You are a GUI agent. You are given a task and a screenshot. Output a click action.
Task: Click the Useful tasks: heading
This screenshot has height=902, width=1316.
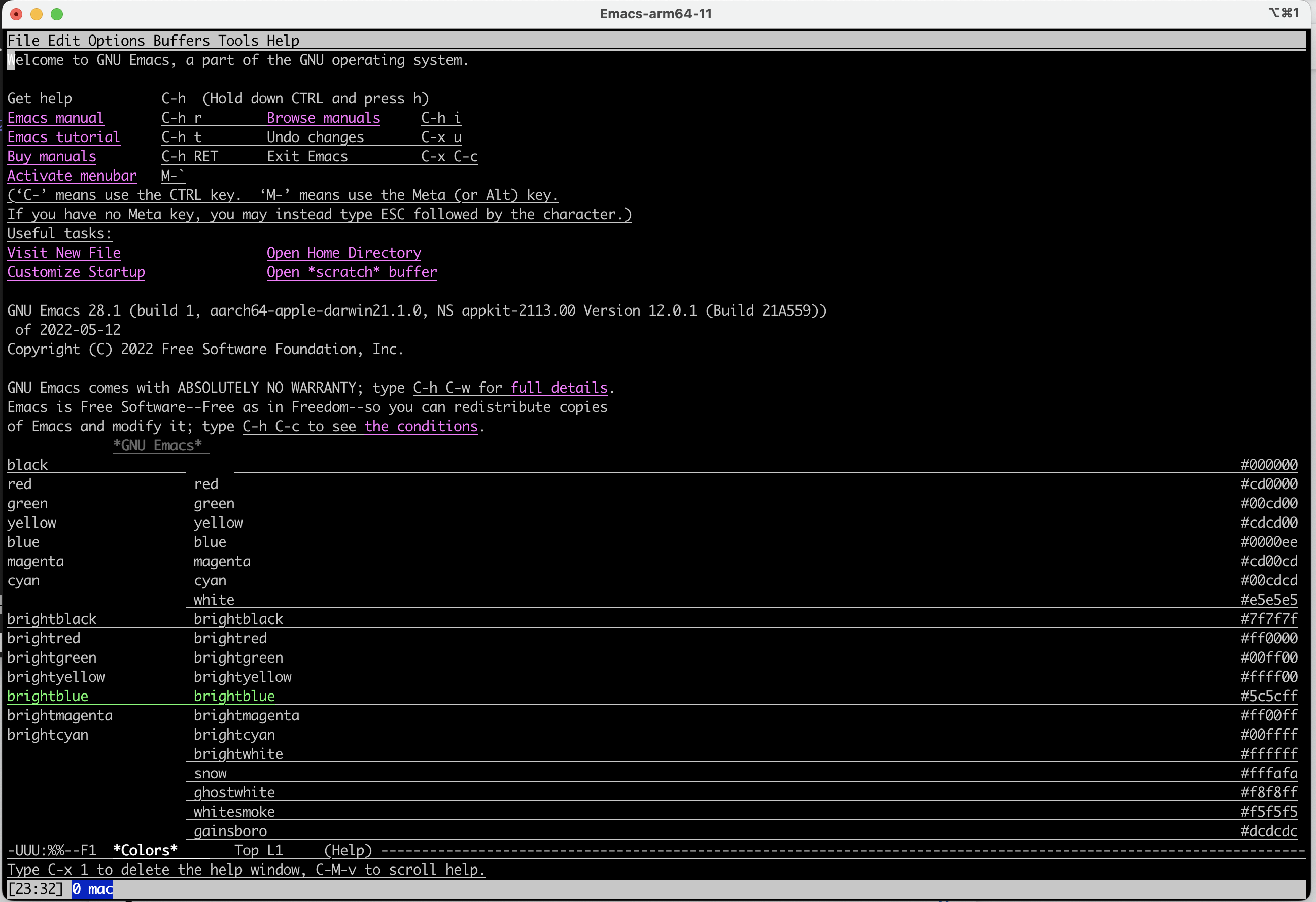click(59, 233)
